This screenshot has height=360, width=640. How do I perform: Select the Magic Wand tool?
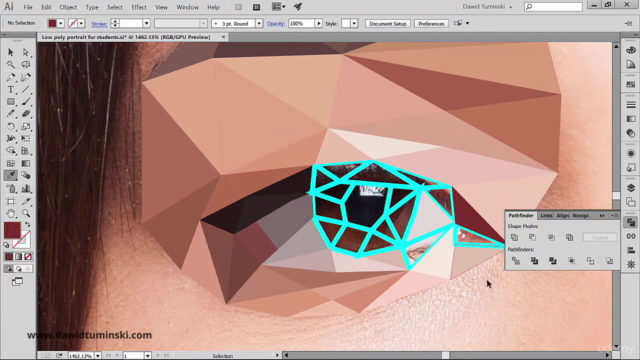(11, 64)
